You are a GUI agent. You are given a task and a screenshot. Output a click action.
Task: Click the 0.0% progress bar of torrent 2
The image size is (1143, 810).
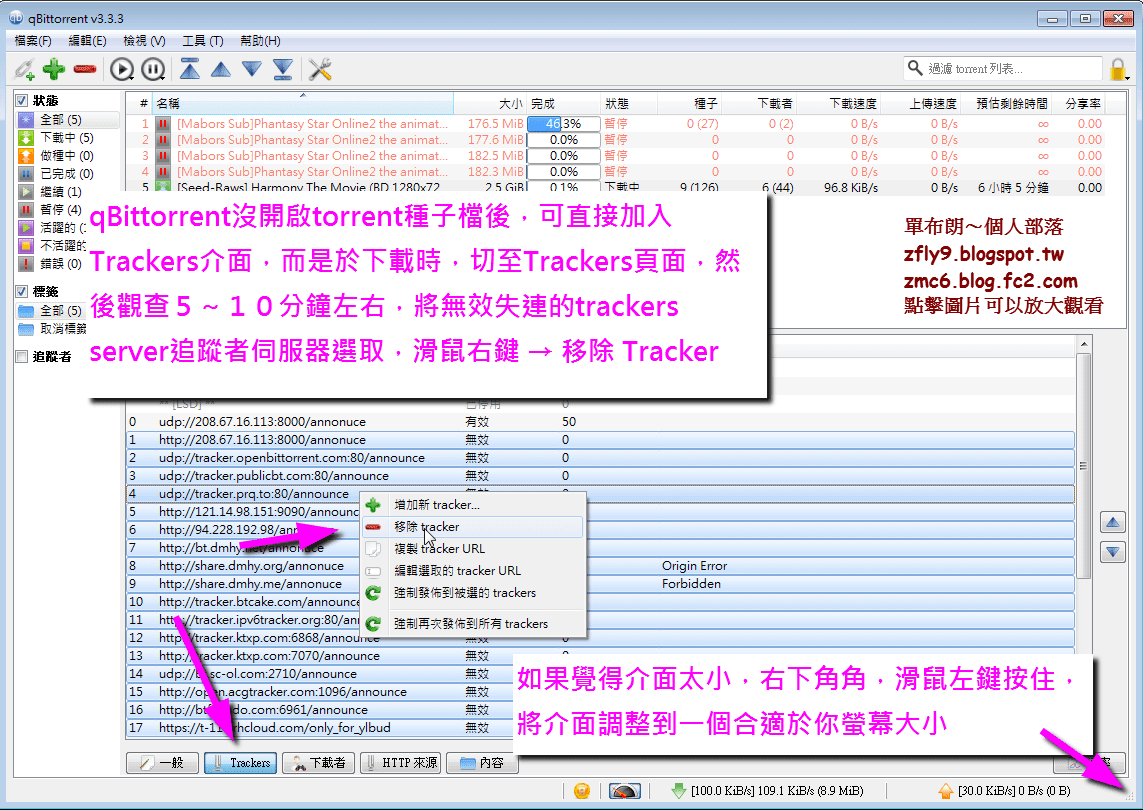point(563,140)
